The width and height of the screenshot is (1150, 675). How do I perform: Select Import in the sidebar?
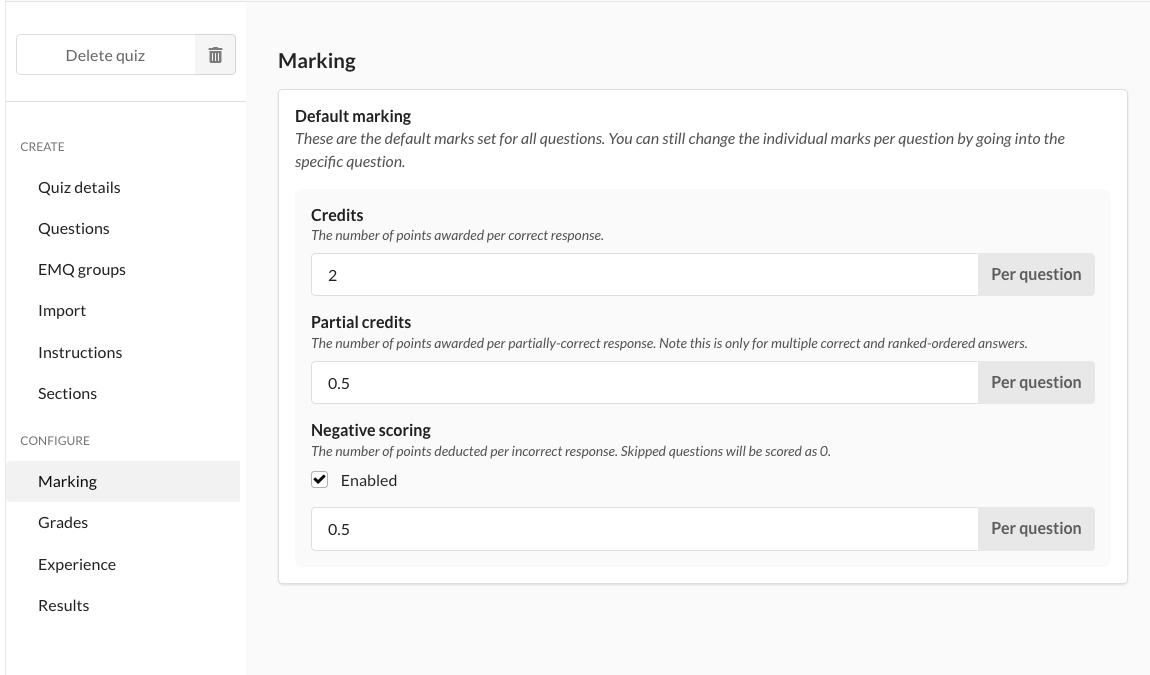click(62, 310)
